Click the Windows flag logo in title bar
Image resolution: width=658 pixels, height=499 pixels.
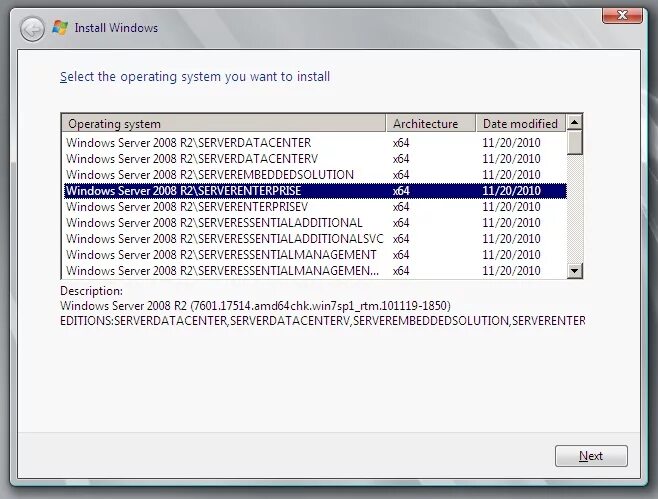tap(60, 28)
